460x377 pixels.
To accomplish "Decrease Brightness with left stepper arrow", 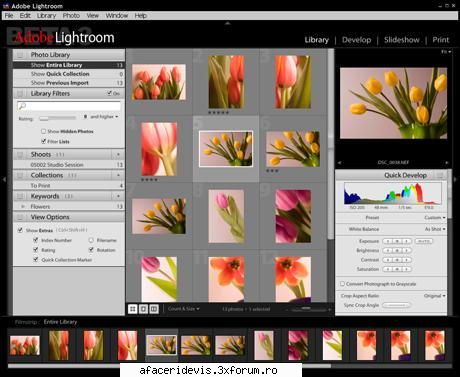I will pyautogui.click(x=388, y=250).
